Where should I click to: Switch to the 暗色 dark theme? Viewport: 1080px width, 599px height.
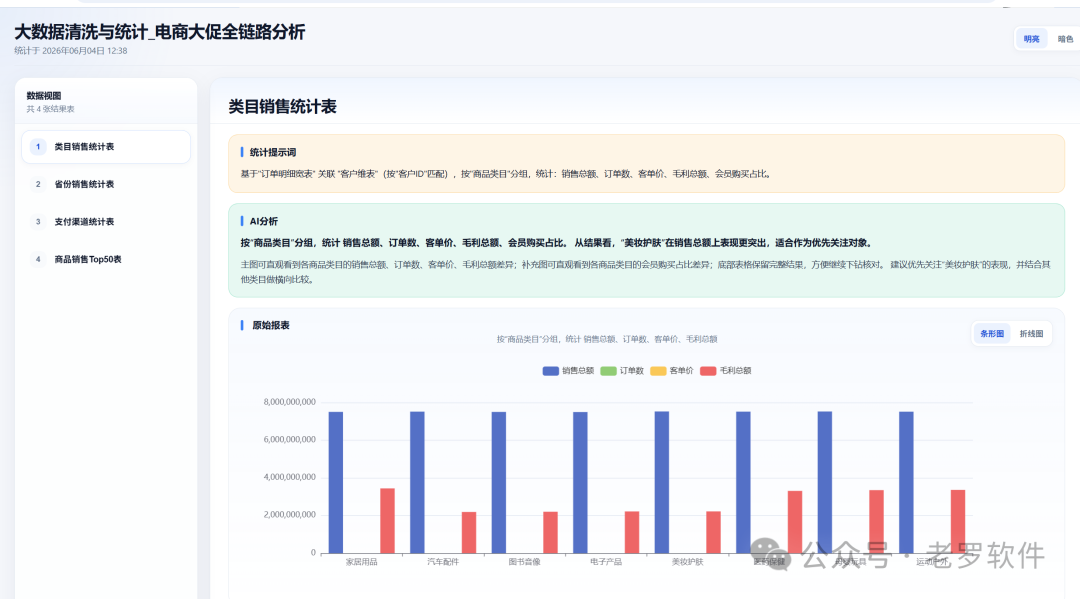tap(1065, 39)
